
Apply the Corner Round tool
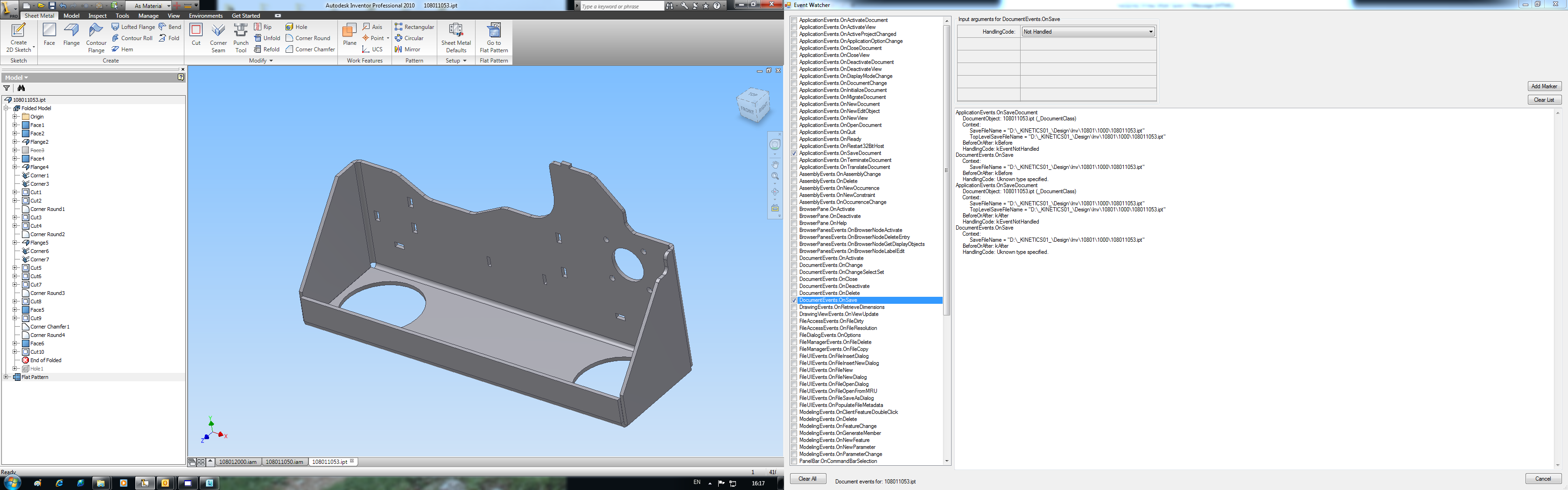[308, 38]
